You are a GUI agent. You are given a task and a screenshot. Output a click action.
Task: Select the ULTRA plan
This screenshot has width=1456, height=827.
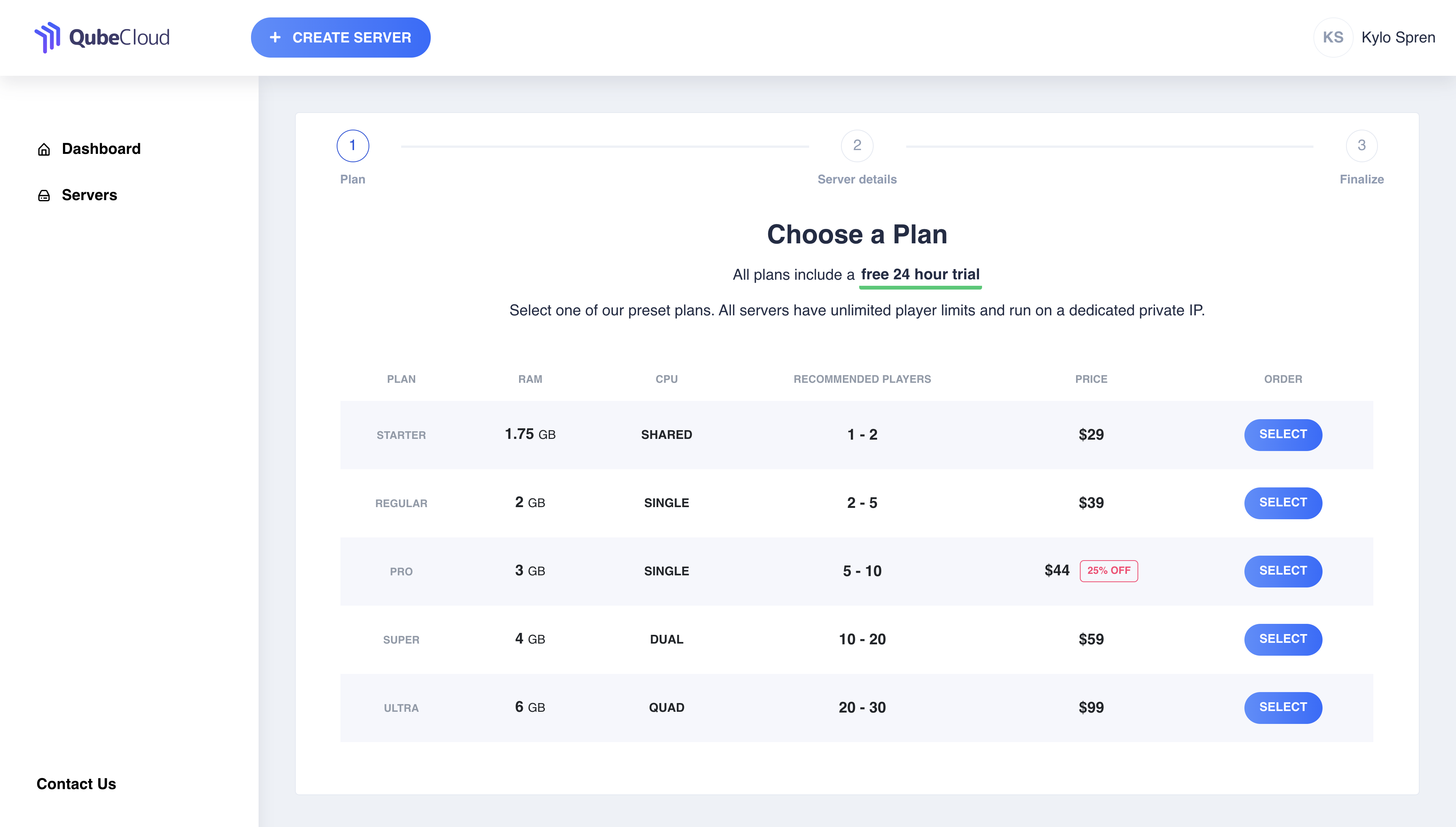[1283, 707]
